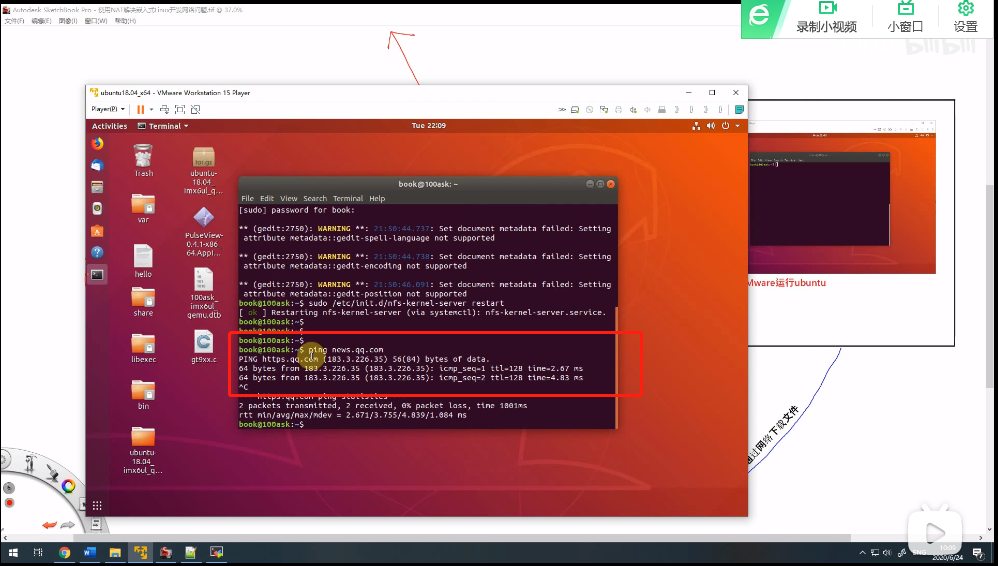Screen dimensions: 998x566
Task: Open the SketchBook brush tool in lagoon
Action: 53,472
